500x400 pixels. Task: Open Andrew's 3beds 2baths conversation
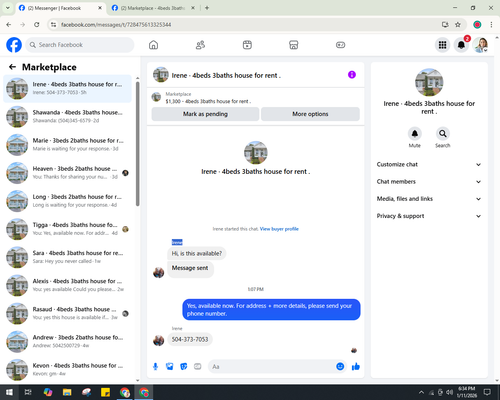(67, 341)
